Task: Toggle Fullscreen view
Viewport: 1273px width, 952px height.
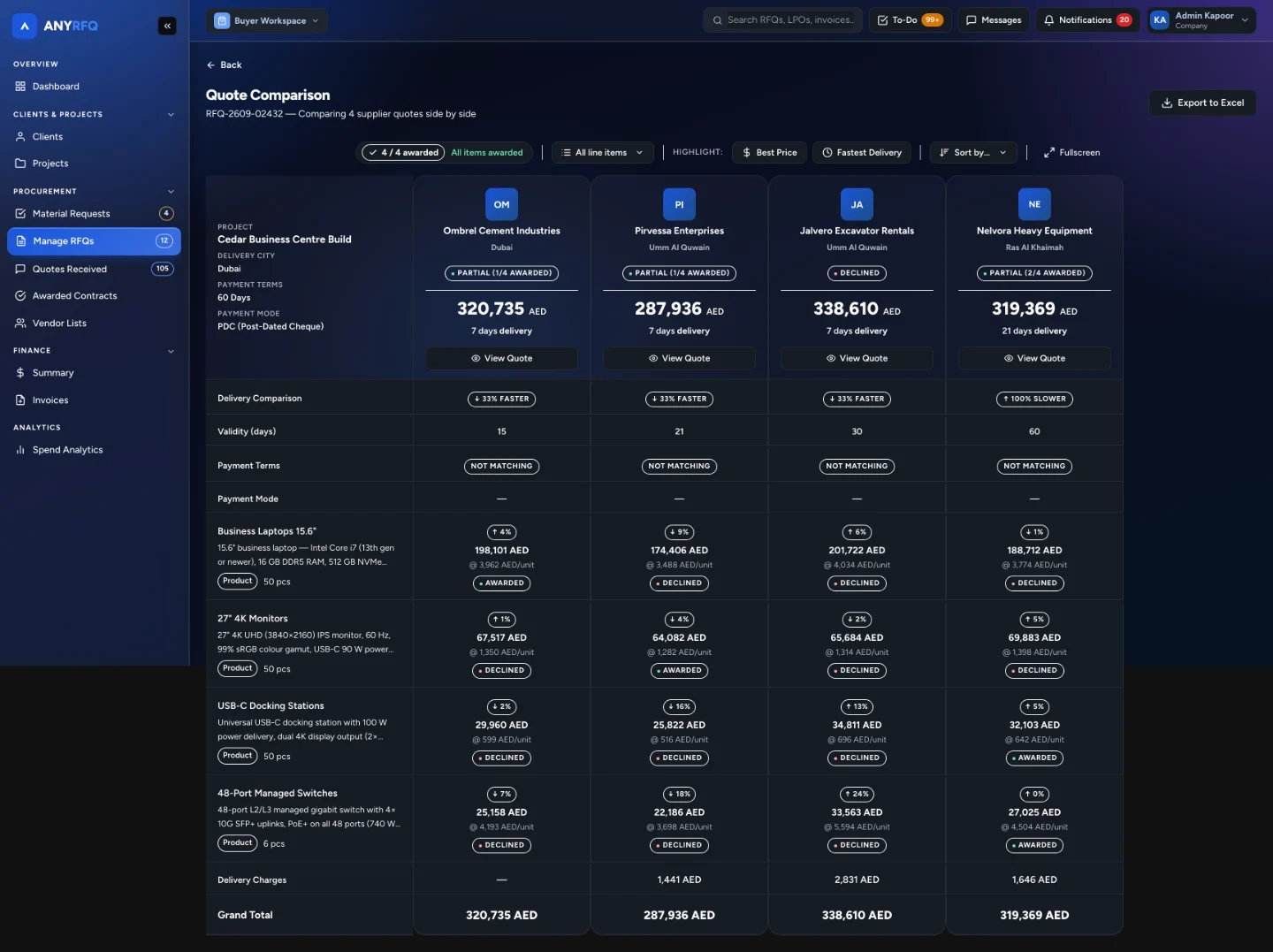Action: [1071, 153]
